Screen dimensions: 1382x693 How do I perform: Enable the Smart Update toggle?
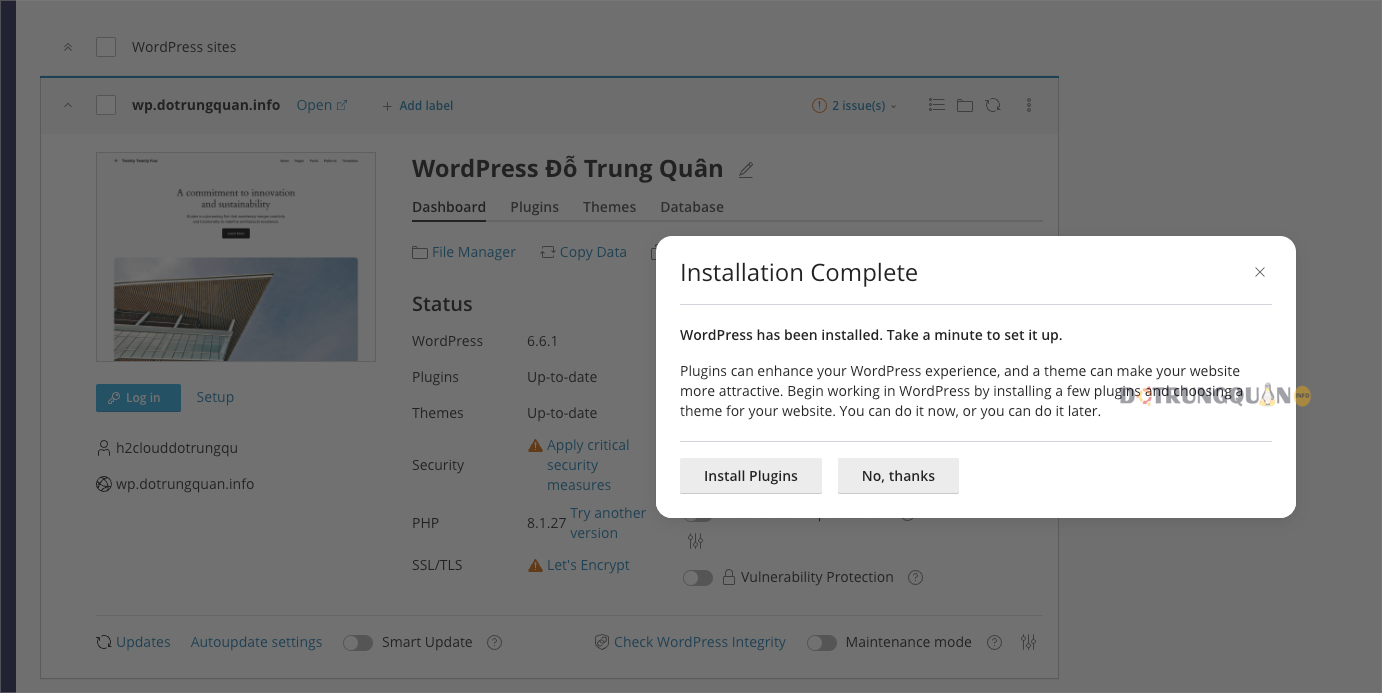358,642
